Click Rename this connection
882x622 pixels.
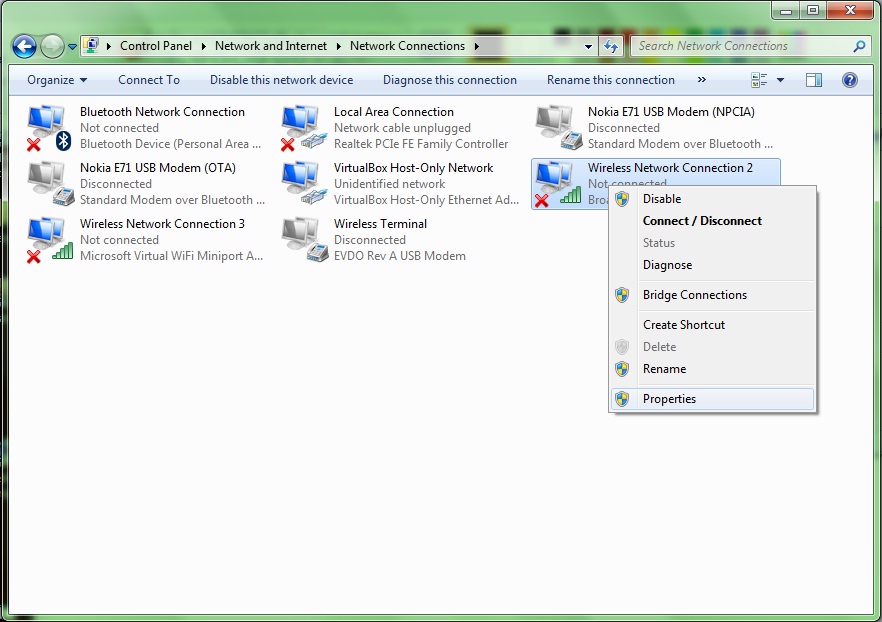coord(610,80)
